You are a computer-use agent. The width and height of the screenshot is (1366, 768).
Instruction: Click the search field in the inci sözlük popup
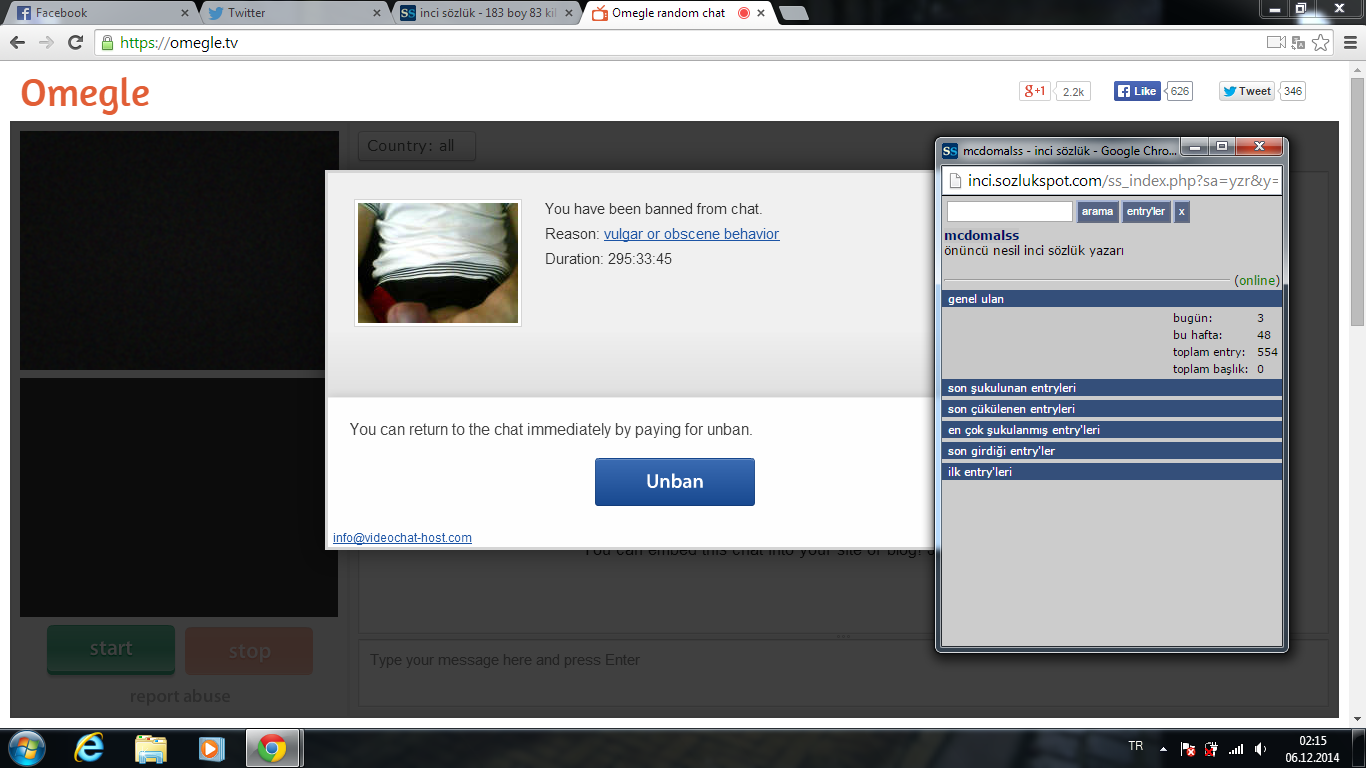(x=1009, y=212)
